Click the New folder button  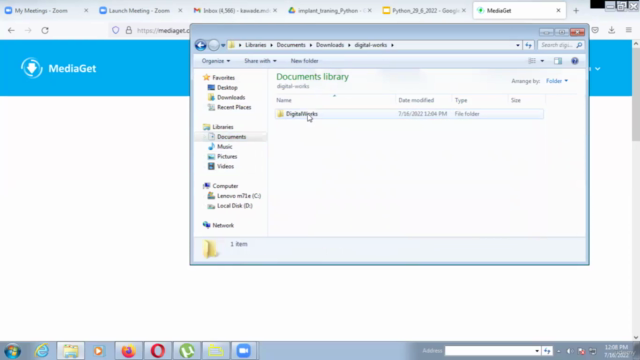point(304,61)
